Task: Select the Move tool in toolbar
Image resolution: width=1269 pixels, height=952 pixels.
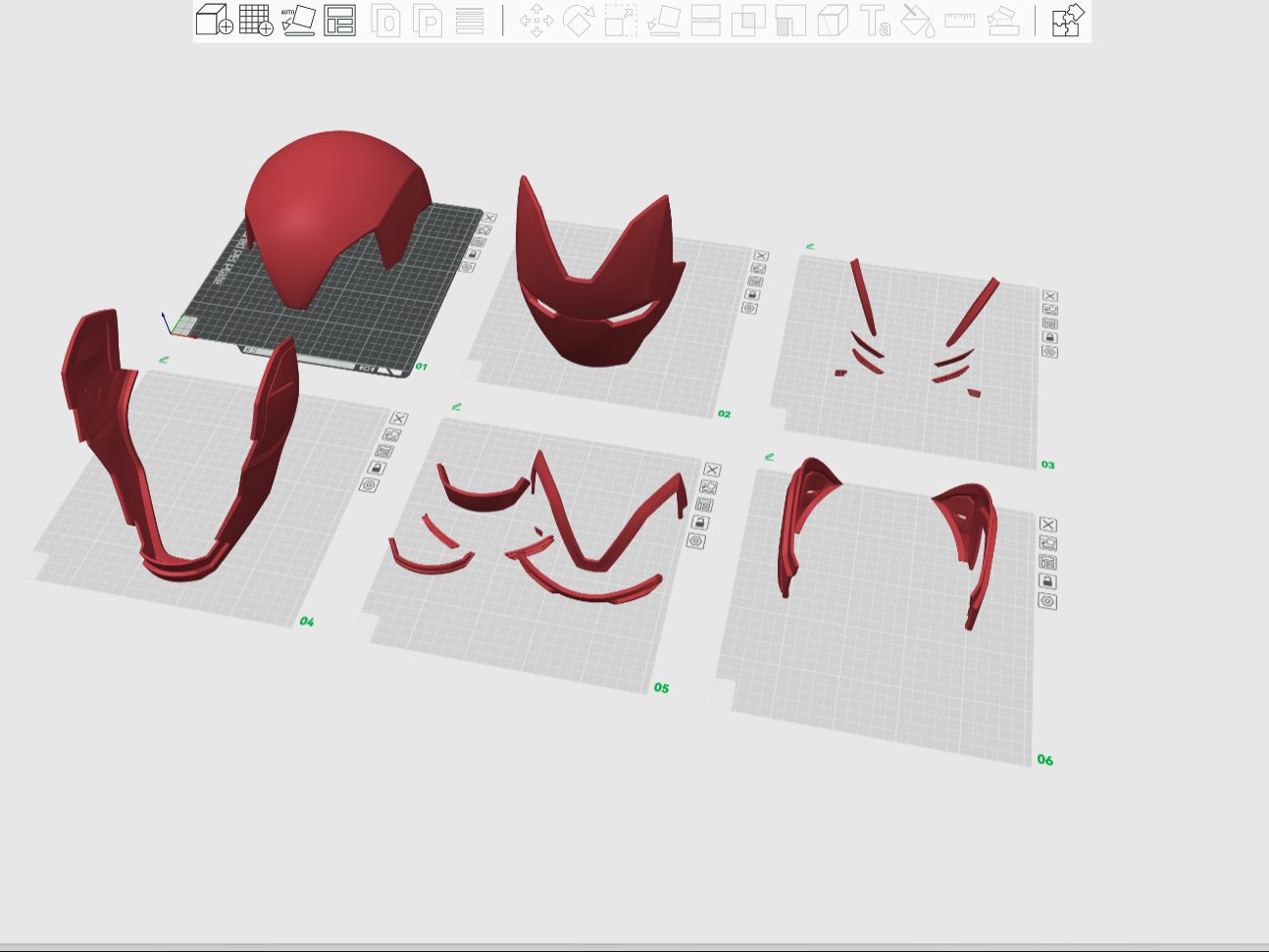Action: [536, 21]
